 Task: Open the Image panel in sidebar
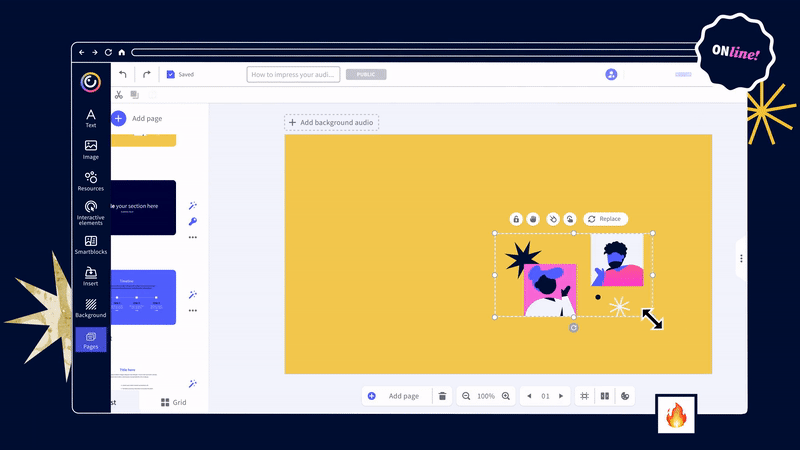click(x=91, y=150)
